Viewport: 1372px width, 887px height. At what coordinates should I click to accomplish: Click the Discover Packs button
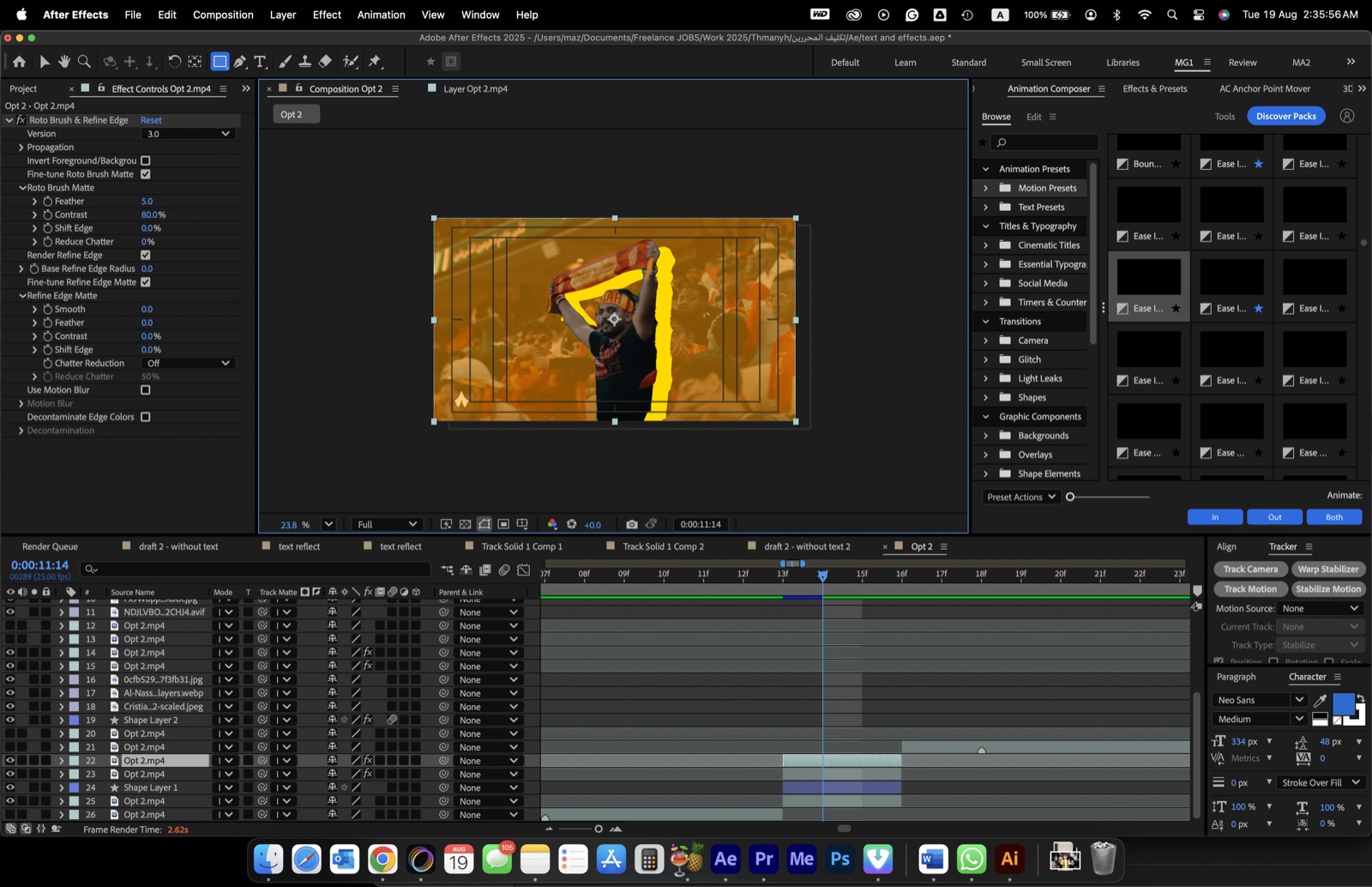tap(1285, 116)
